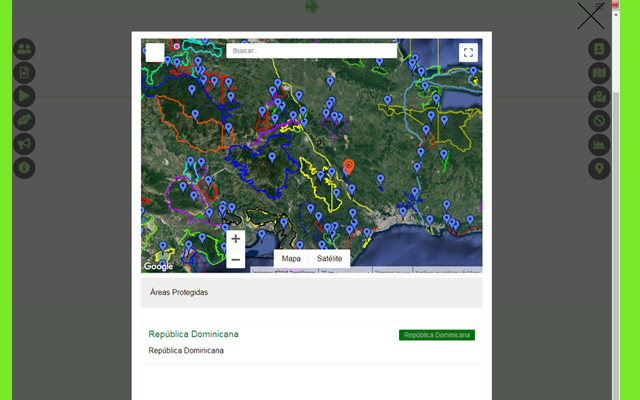Open the white square menu button on map
This screenshot has width=640, height=400.
click(155, 53)
